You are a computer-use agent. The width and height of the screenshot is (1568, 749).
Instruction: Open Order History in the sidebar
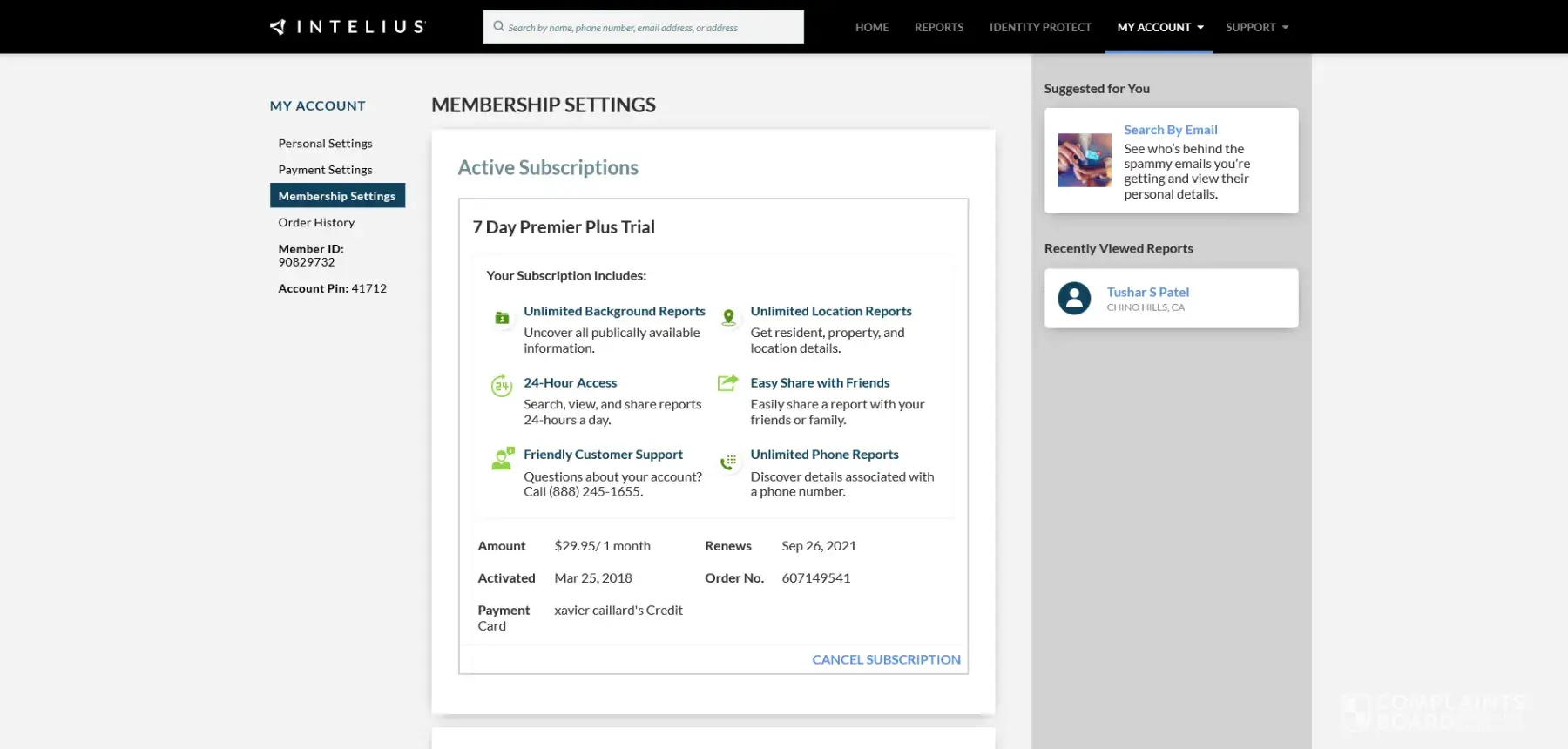[316, 223]
